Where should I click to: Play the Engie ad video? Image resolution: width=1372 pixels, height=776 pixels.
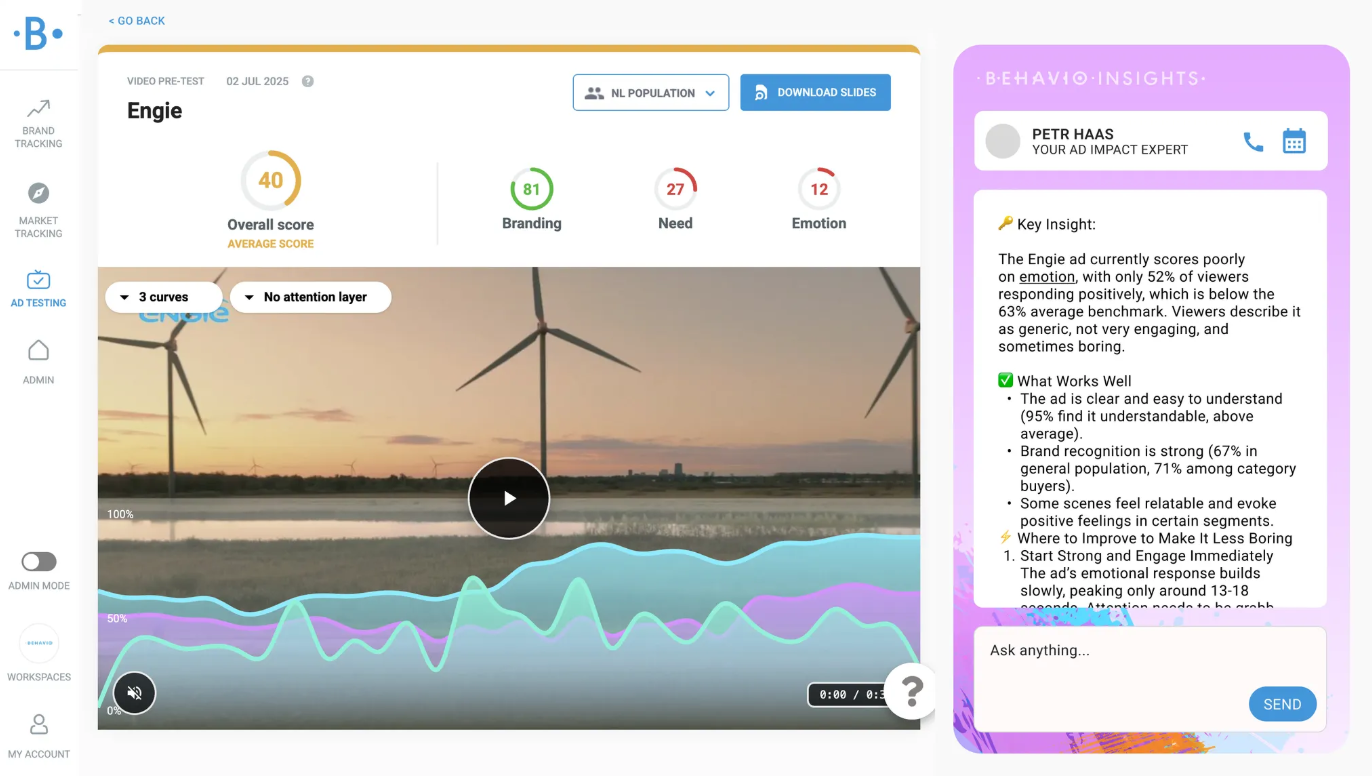tap(509, 498)
